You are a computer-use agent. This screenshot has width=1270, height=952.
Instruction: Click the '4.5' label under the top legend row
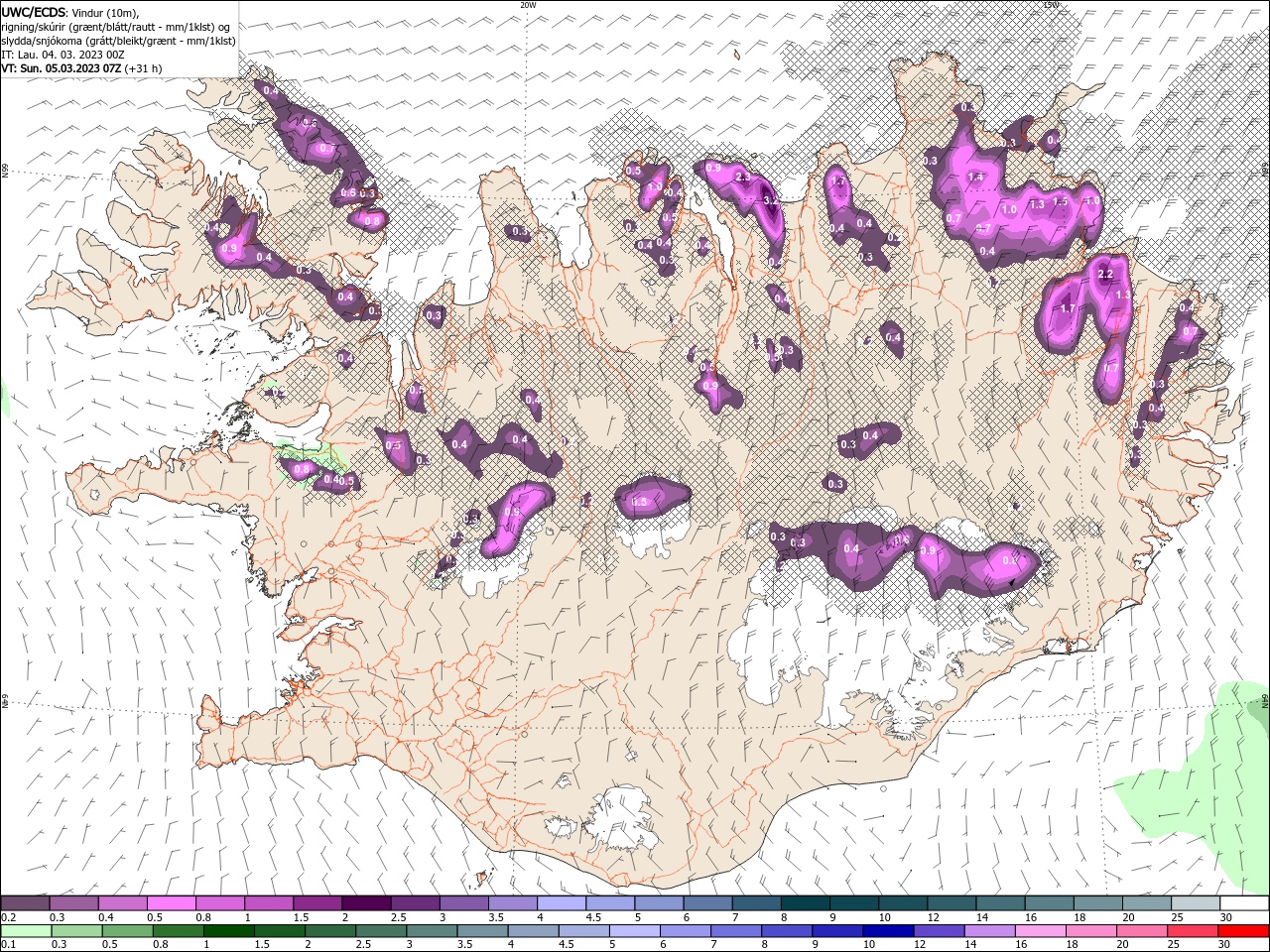point(593,917)
